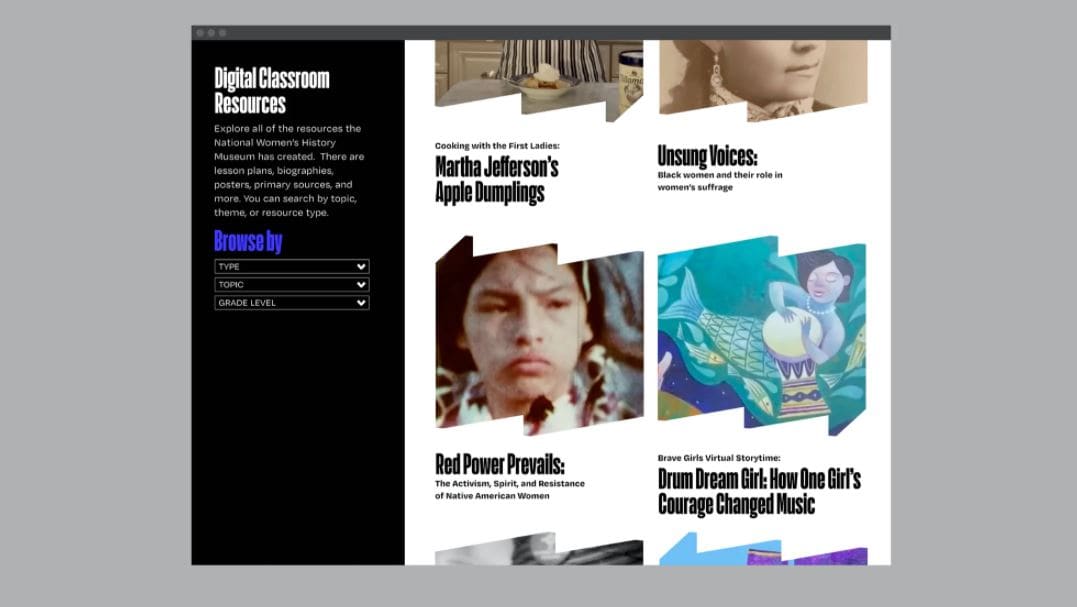Click the partial grayscale image at bottom
This screenshot has width=1077, height=607.
(x=539, y=552)
